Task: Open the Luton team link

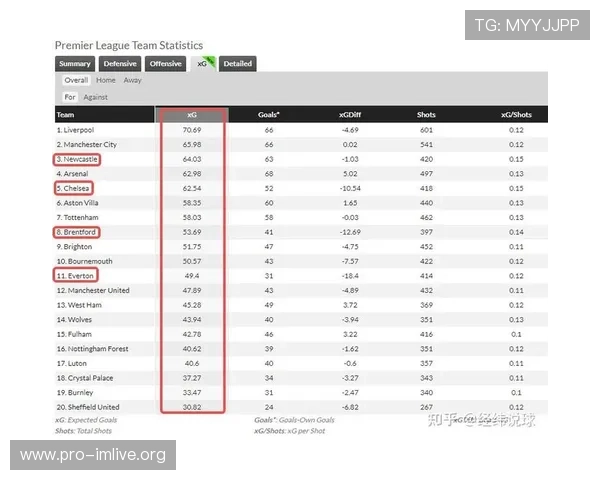Action: (x=72, y=363)
